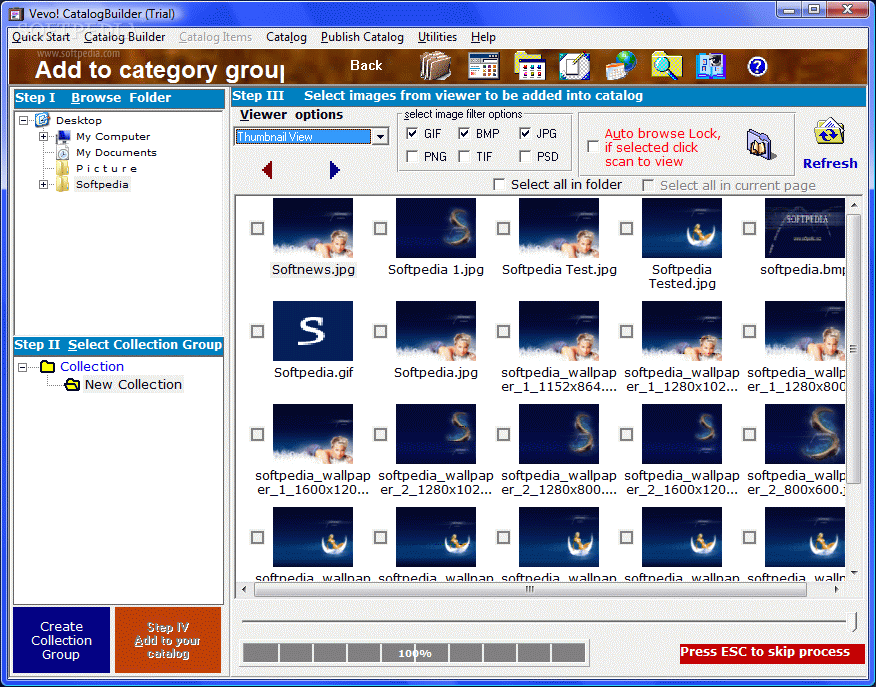876x687 pixels.
Task: Enable the TIF filter checkbox
Action: 464,156
